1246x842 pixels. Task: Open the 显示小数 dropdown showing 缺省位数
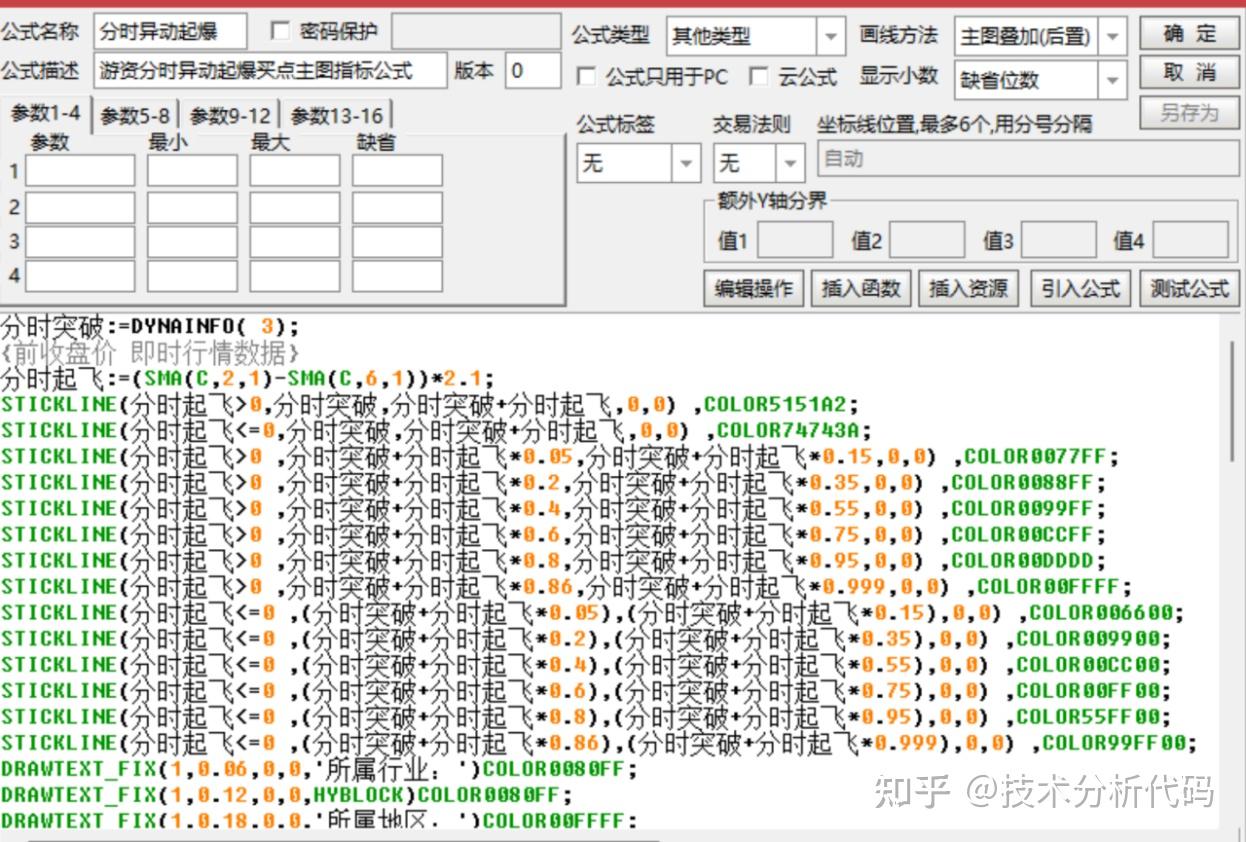(1041, 80)
